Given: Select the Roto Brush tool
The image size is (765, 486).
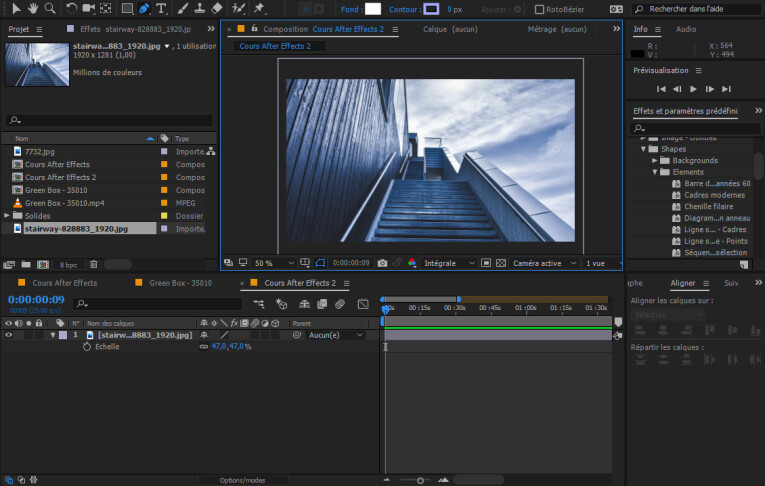Looking at the screenshot, I should click(x=239, y=8).
